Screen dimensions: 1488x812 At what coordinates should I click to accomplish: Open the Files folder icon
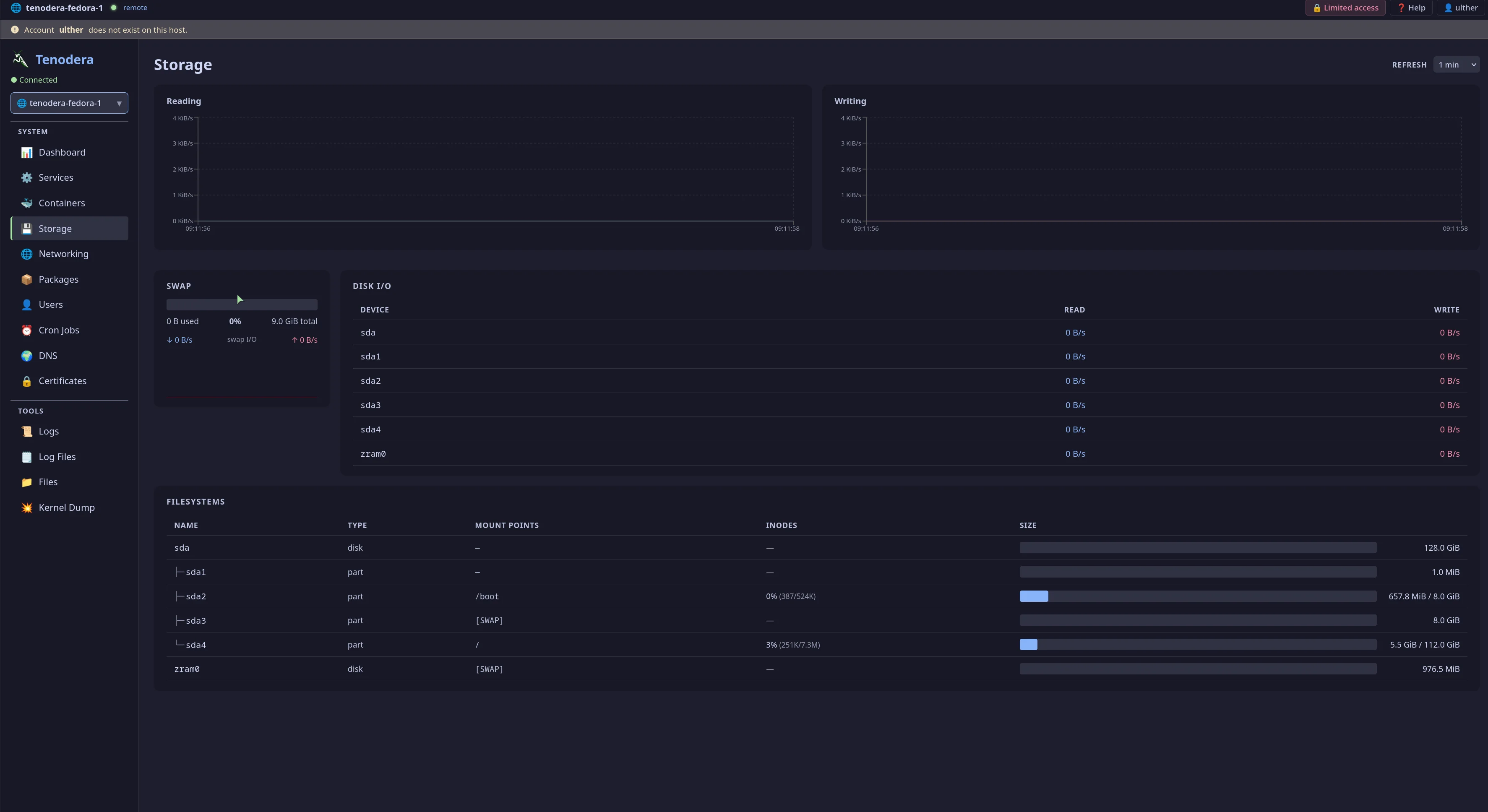(x=26, y=482)
